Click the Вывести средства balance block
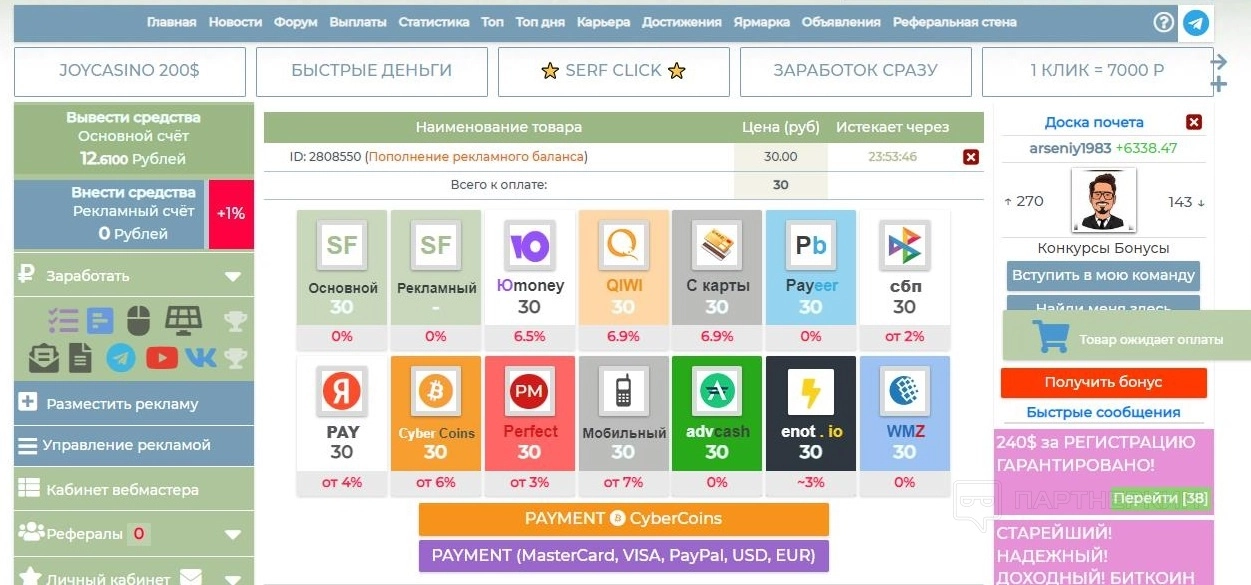This screenshot has width=1251, height=585. [134, 138]
